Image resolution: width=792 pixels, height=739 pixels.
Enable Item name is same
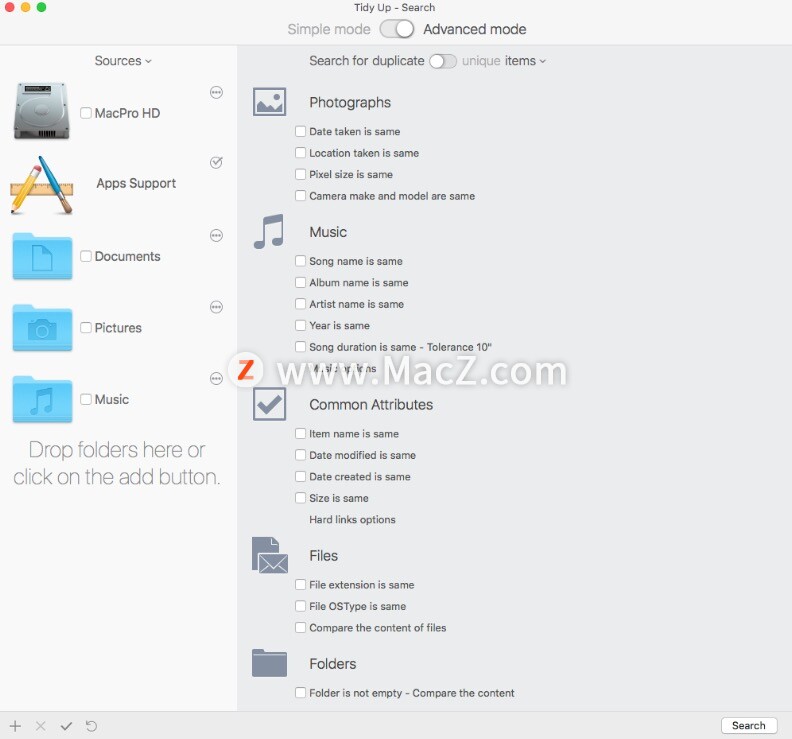(301, 433)
